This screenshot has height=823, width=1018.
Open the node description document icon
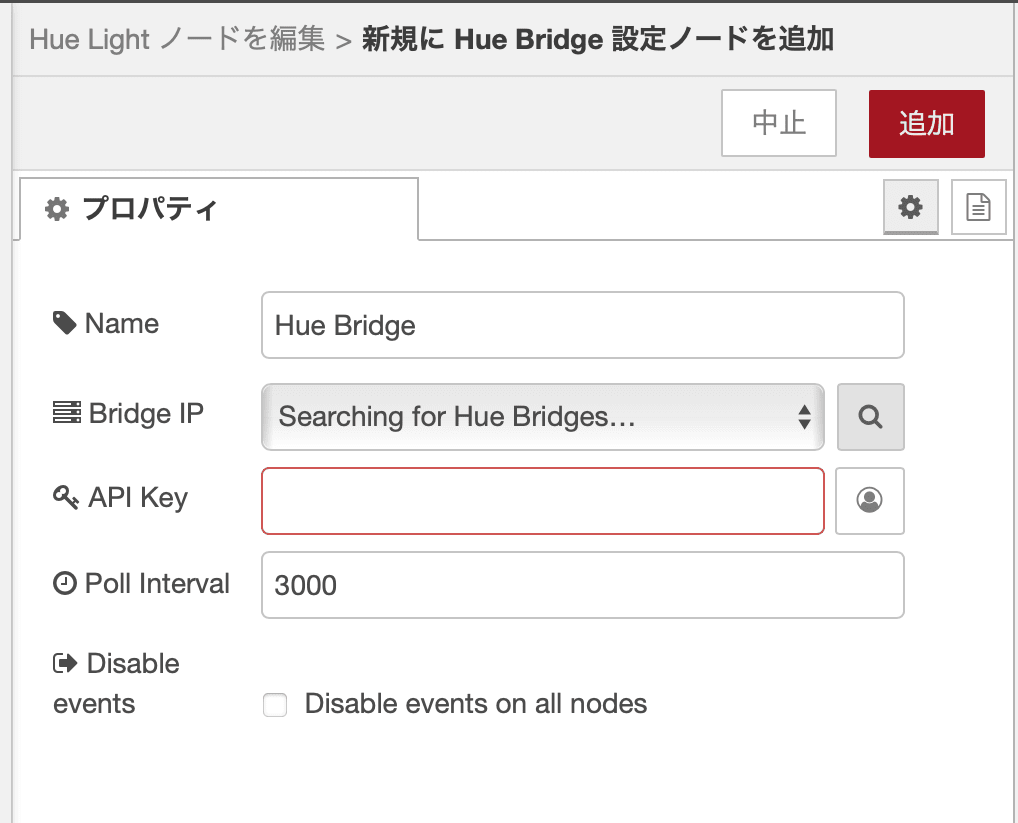978,207
